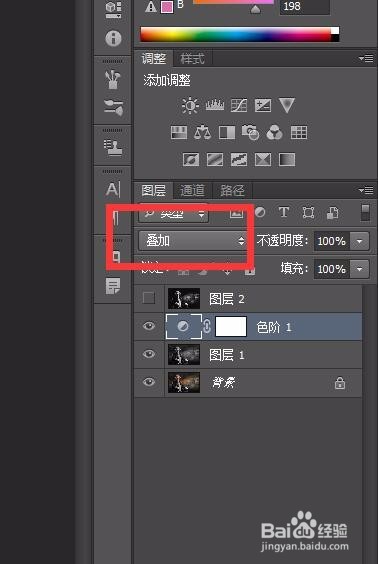The image size is (378, 564).
Task: Click the 填充 100% field
Action: tap(332, 269)
